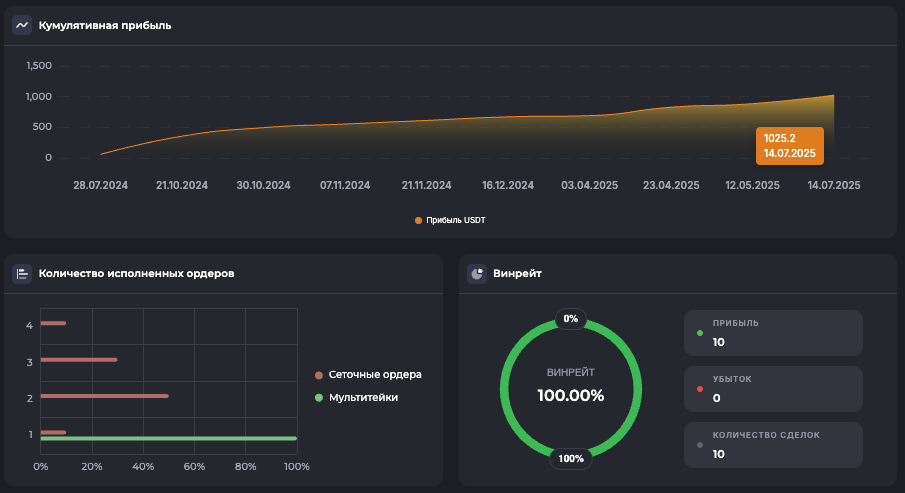Click the 100% label below the donut
Image resolution: width=905 pixels, height=493 pixels.
pyautogui.click(x=571, y=459)
